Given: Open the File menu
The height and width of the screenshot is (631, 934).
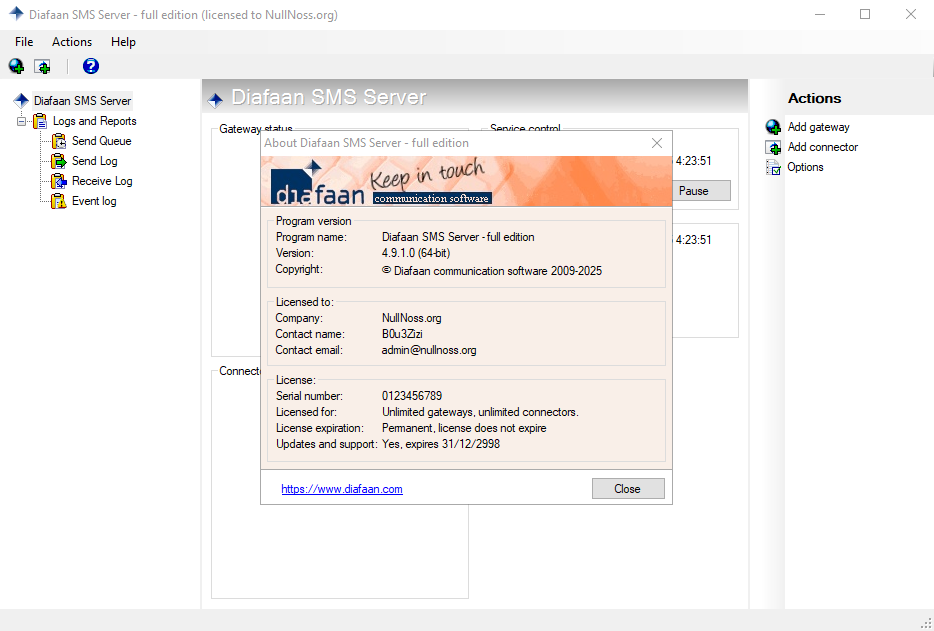Looking at the screenshot, I should [24, 42].
